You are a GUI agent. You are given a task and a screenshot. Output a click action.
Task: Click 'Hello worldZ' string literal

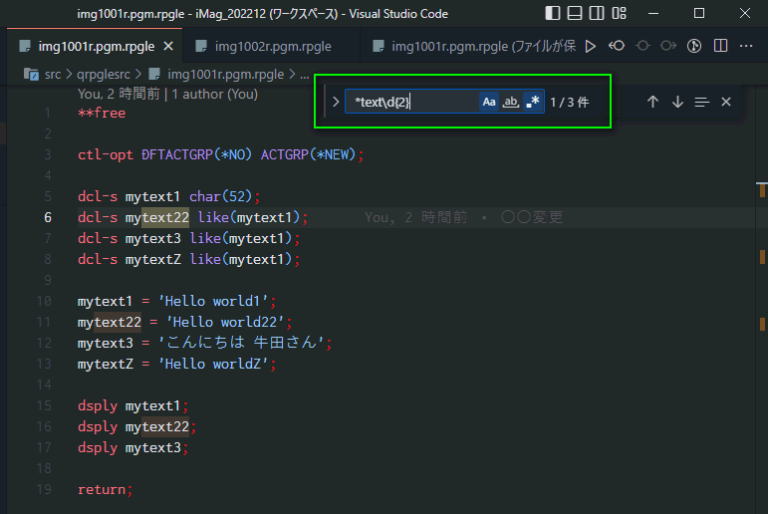coord(213,364)
